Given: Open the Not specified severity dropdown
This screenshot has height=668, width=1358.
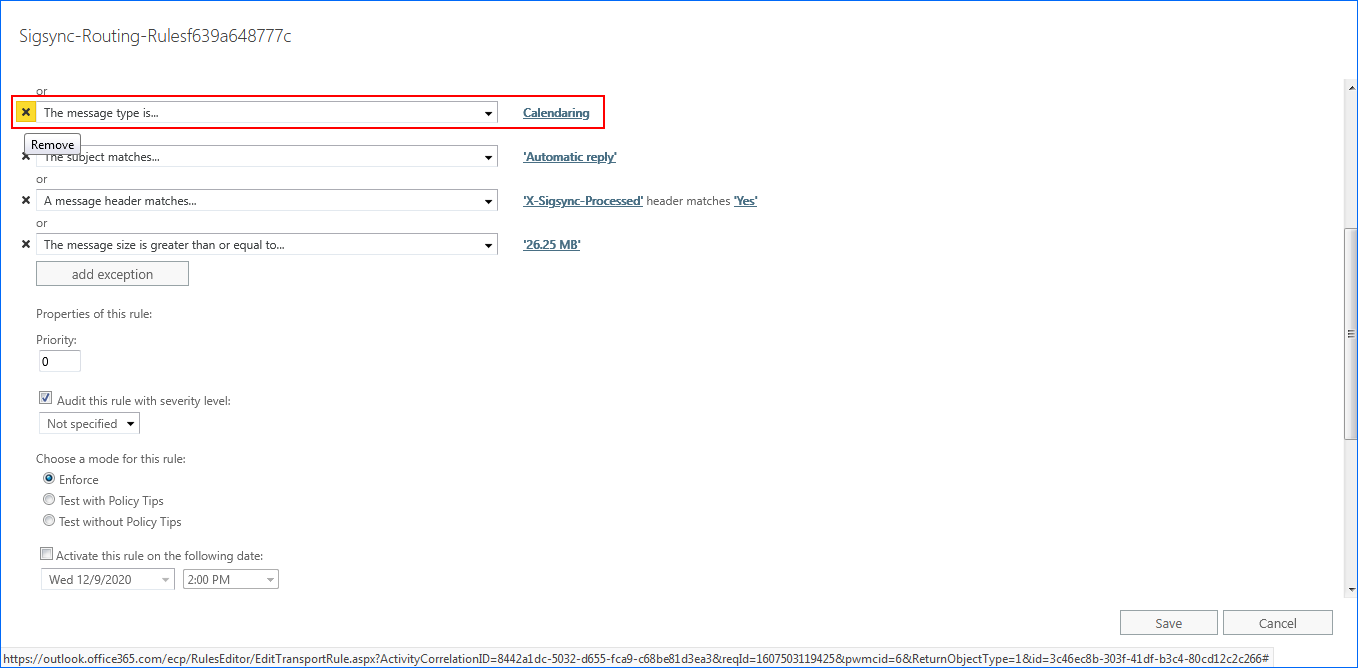Looking at the screenshot, I should [x=88, y=424].
